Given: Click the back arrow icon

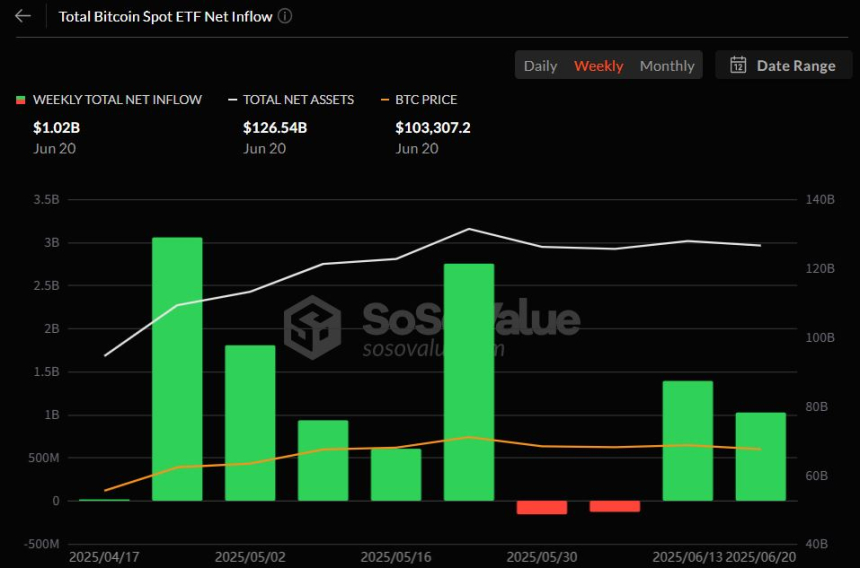Looking at the screenshot, I should tap(22, 16).
